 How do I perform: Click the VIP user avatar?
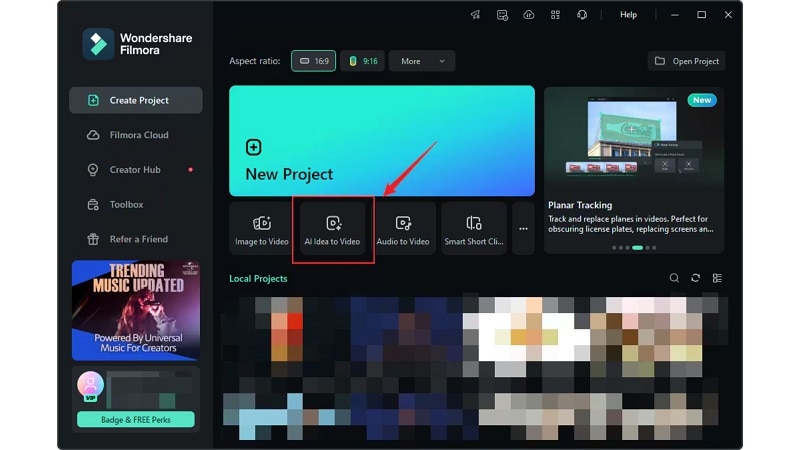point(90,386)
